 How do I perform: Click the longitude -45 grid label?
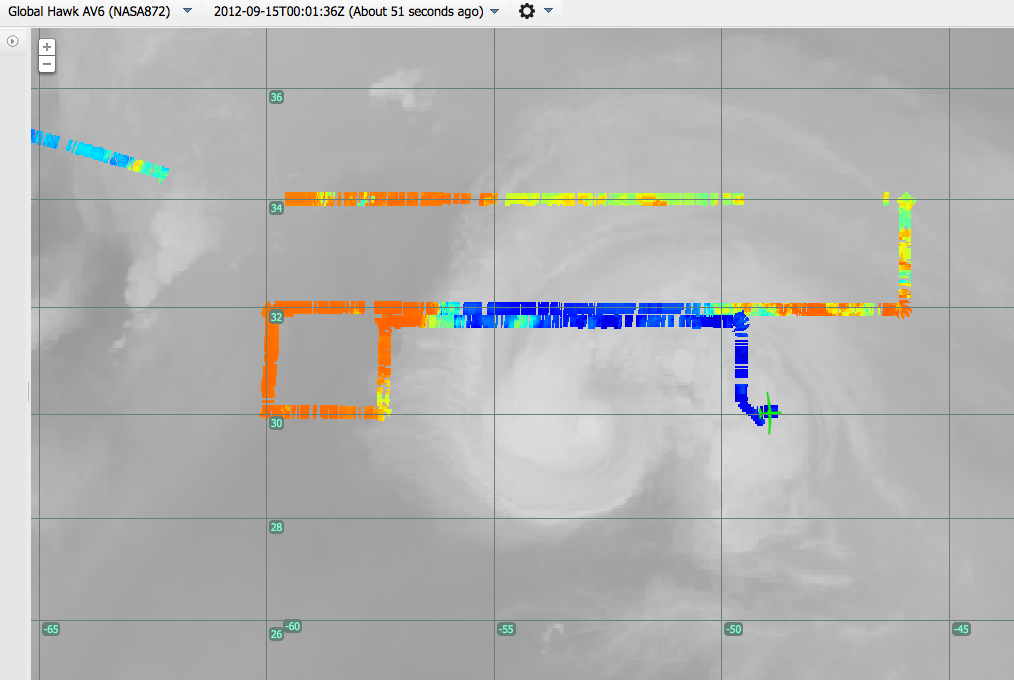click(x=961, y=629)
